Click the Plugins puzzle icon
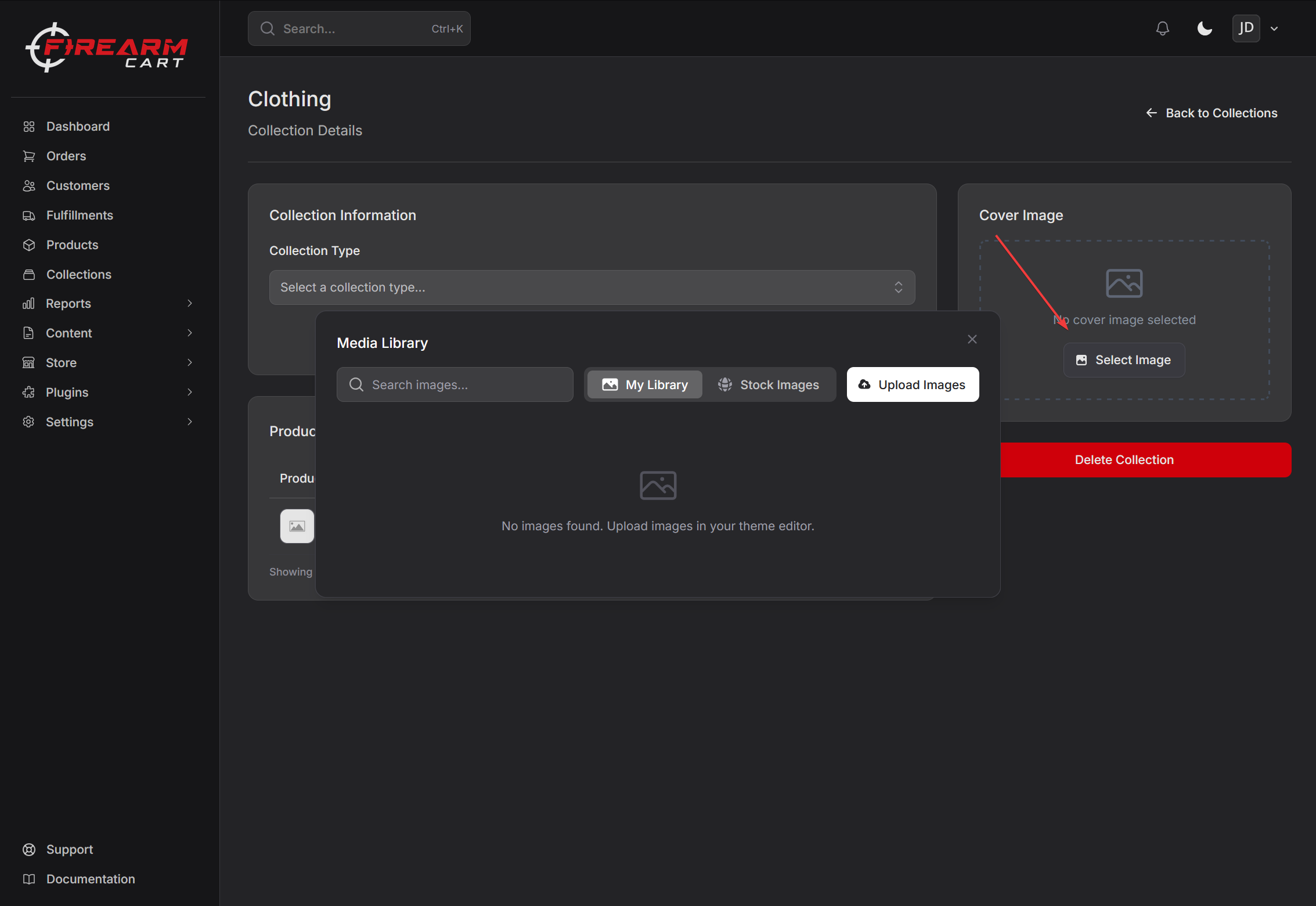Screen dimensions: 1316x906 [29, 393]
